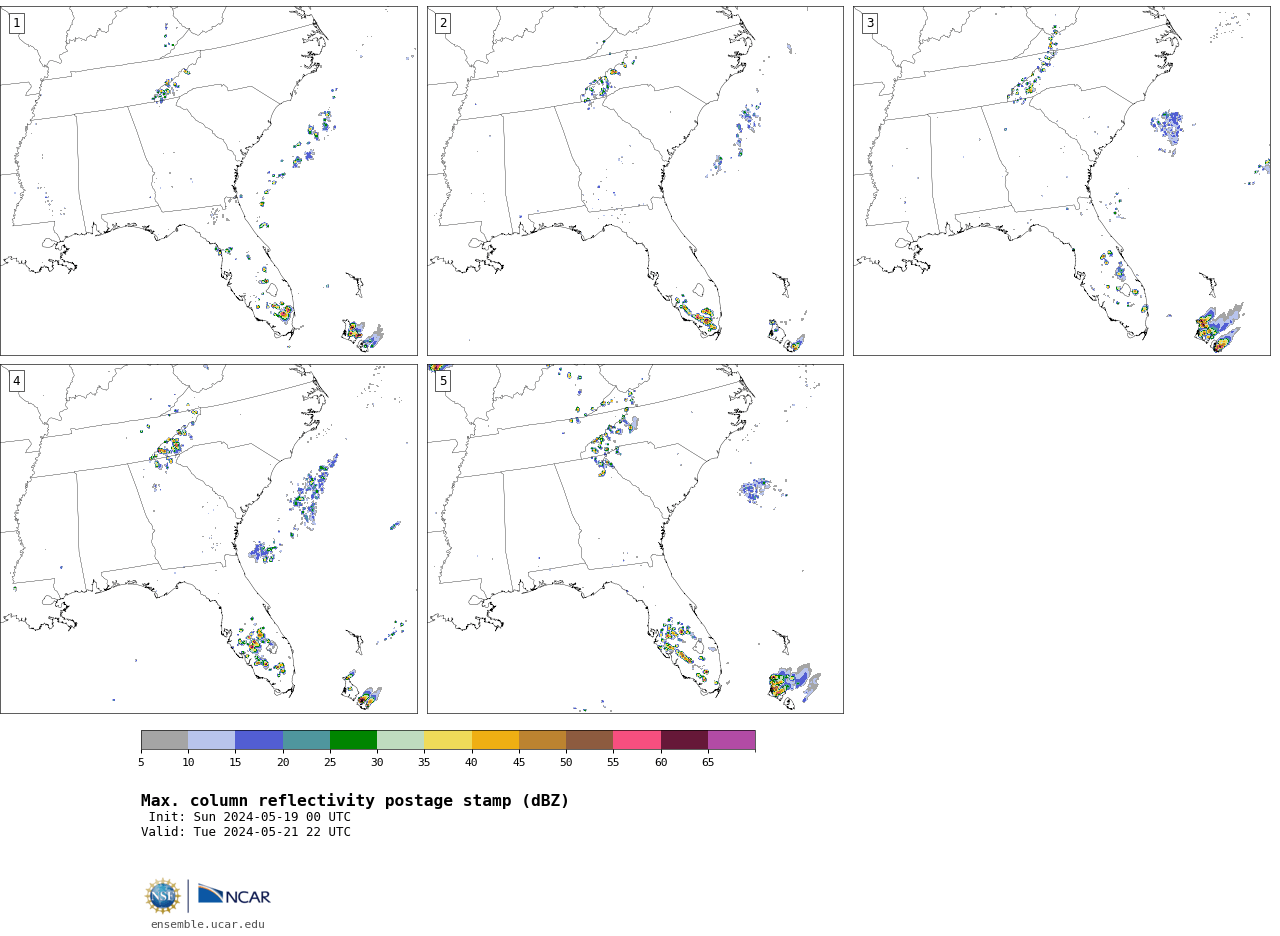1280x936 pixels.
Task: Click the brown 50-55 dBZ swatch
Action: [589, 740]
